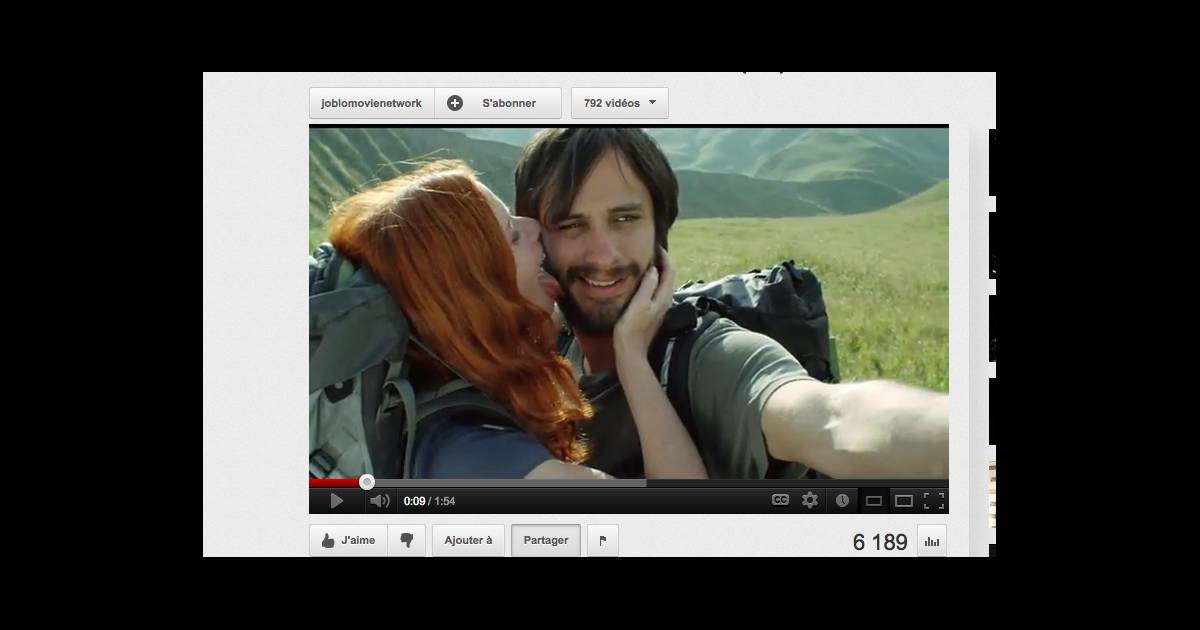Open the Partager share panel
This screenshot has width=1200, height=630.
point(546,541)
